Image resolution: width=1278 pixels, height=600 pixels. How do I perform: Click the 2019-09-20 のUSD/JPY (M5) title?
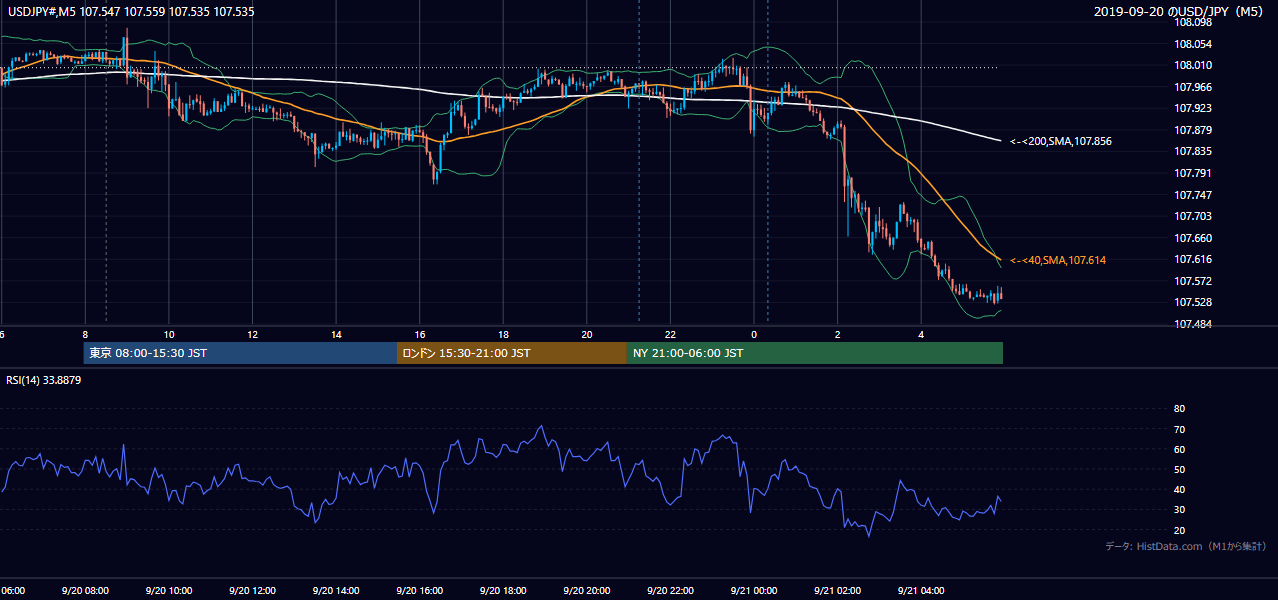pyautogui.click(x=1180, y=12)
